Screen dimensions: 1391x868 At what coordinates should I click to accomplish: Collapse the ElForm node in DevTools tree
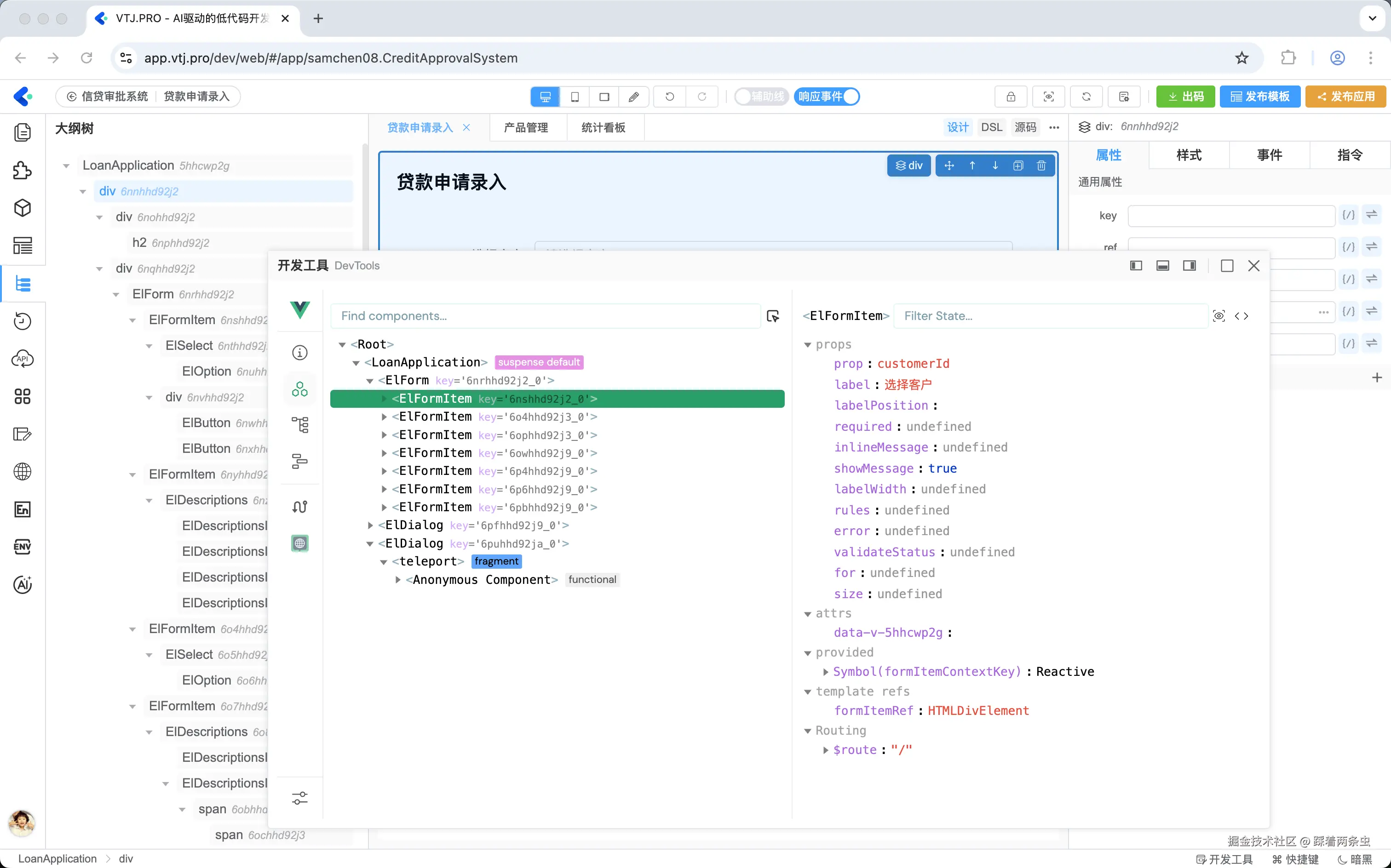(x=370, y=381)
